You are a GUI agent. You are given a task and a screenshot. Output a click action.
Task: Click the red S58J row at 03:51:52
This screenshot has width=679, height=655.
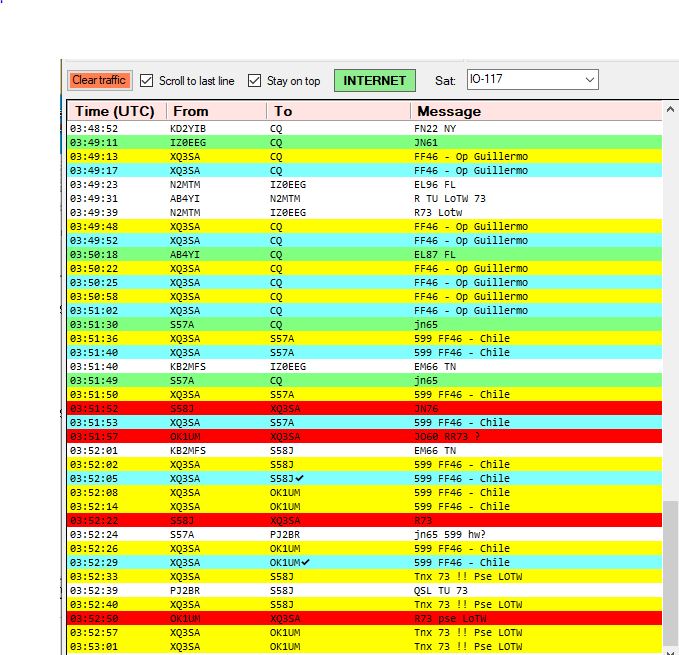click(365, 408)
